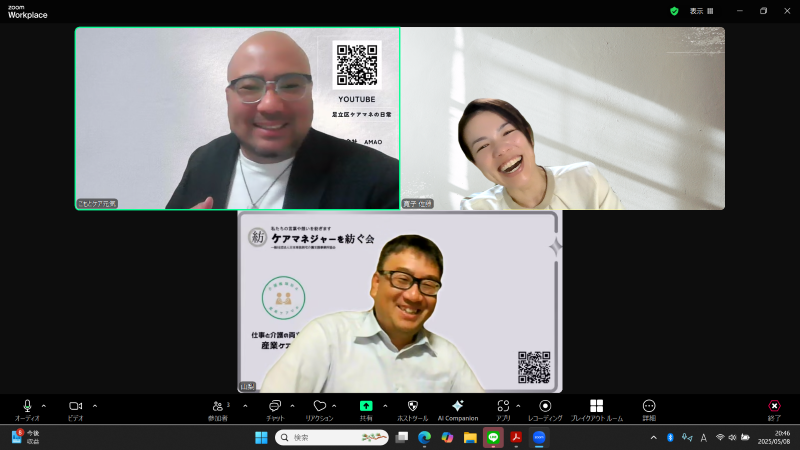This screenshot has height=450, width=800.
Task: Open share options arrow next to 共有
Action: [385, 406]
